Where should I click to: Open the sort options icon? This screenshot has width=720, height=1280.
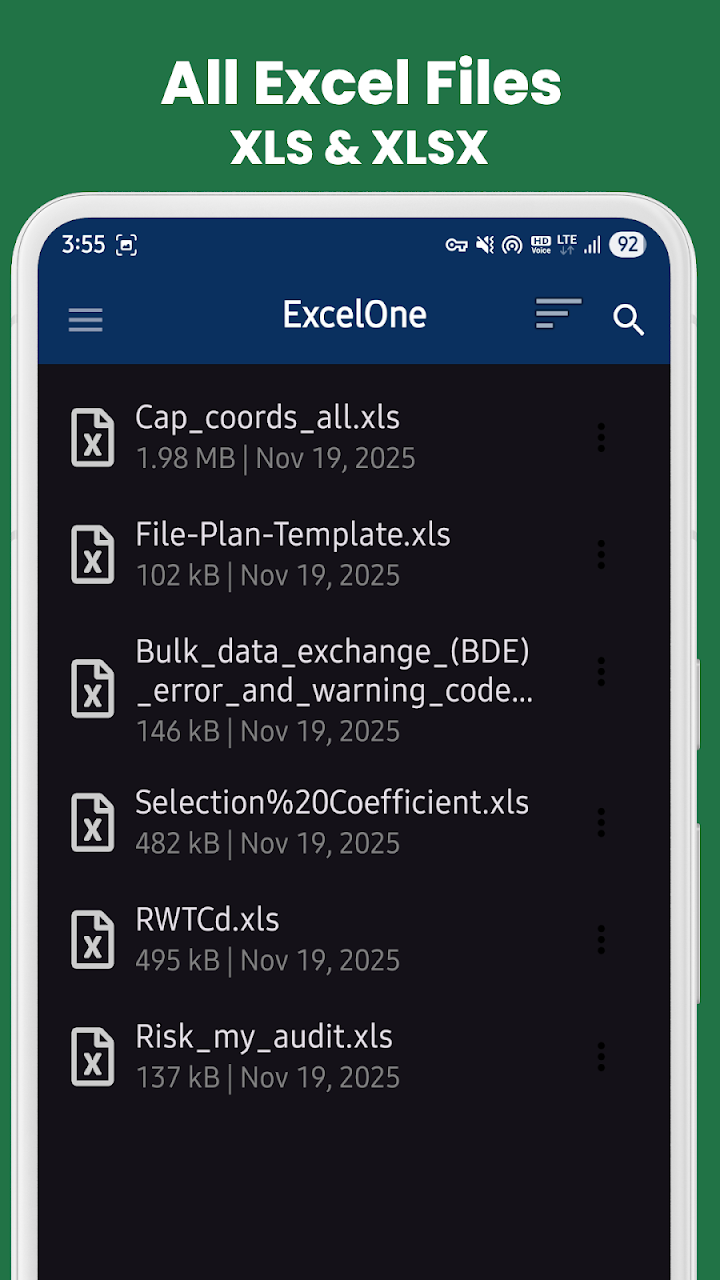[558, 313]
